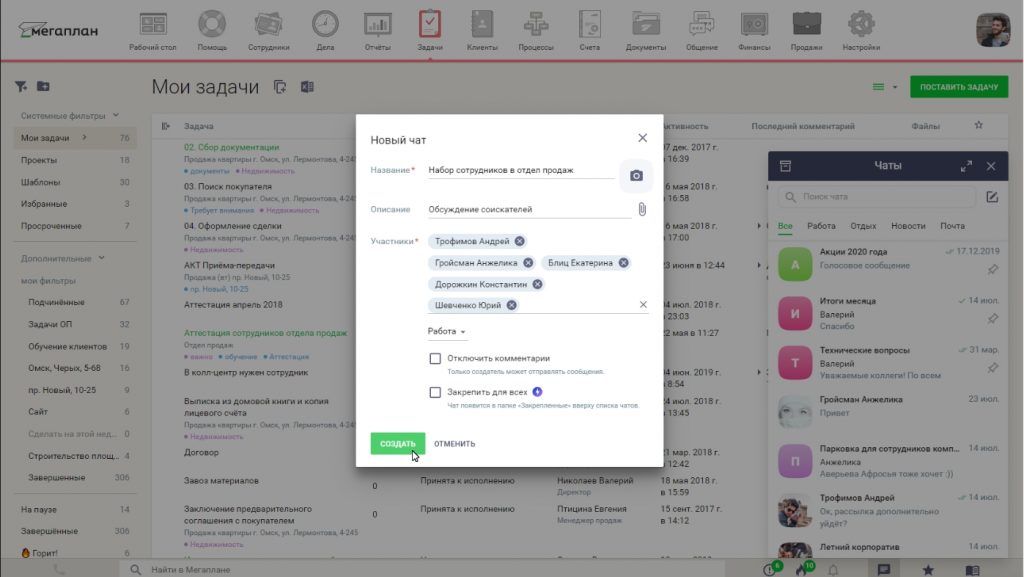Open the chat category dropdown set to Работа
Image resolution: width=1024 pixels, height=577 pixels.
[x=446, y=331]
